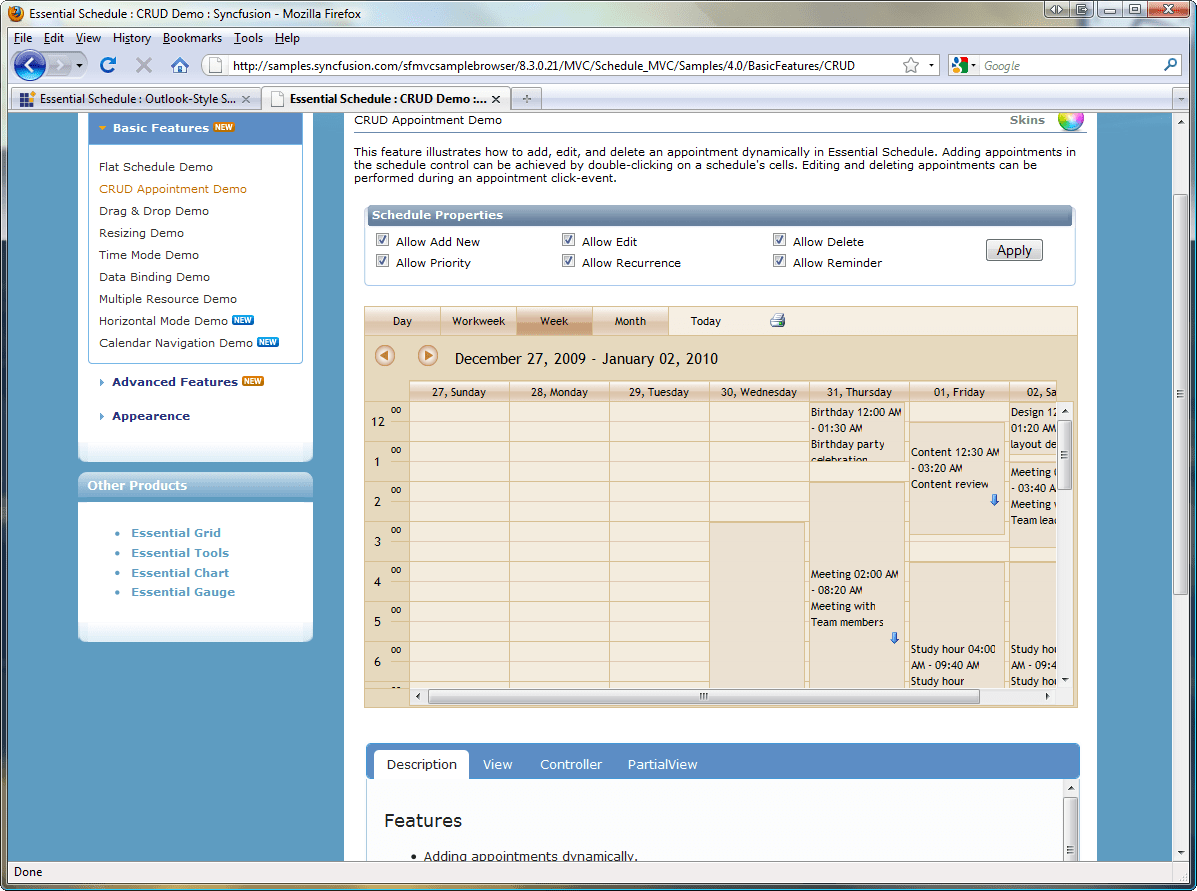This screenshot has height=891, width=1197.
Task: Open the Essential Grid link
Action: 176,533
